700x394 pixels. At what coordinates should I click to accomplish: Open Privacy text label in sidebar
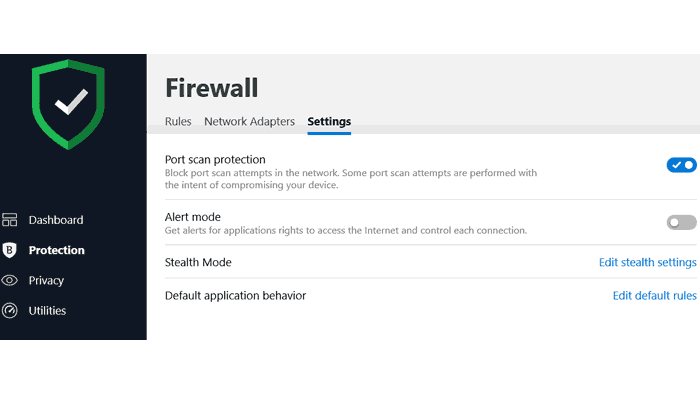(x=46, y=281)
